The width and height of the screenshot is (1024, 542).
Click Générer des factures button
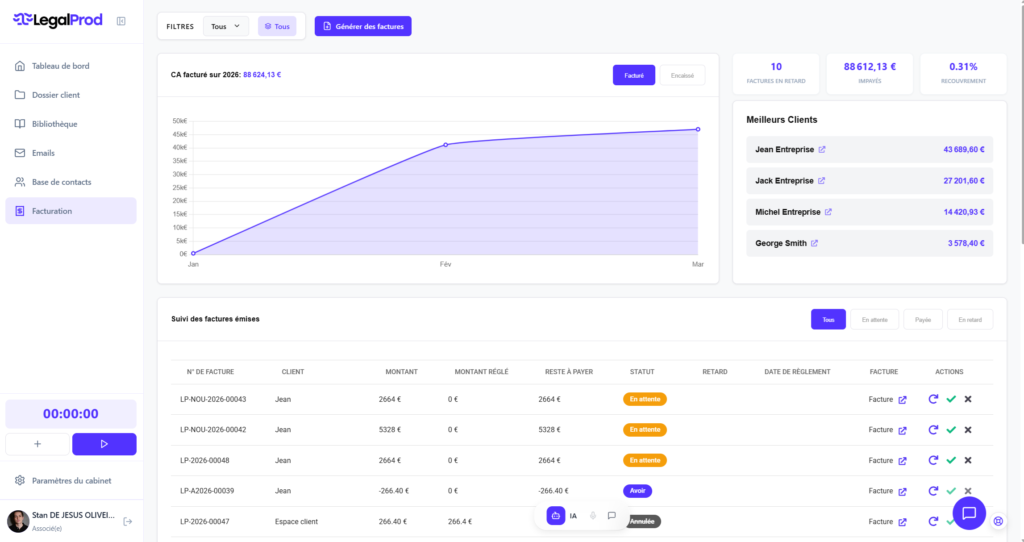click(363, 27)
